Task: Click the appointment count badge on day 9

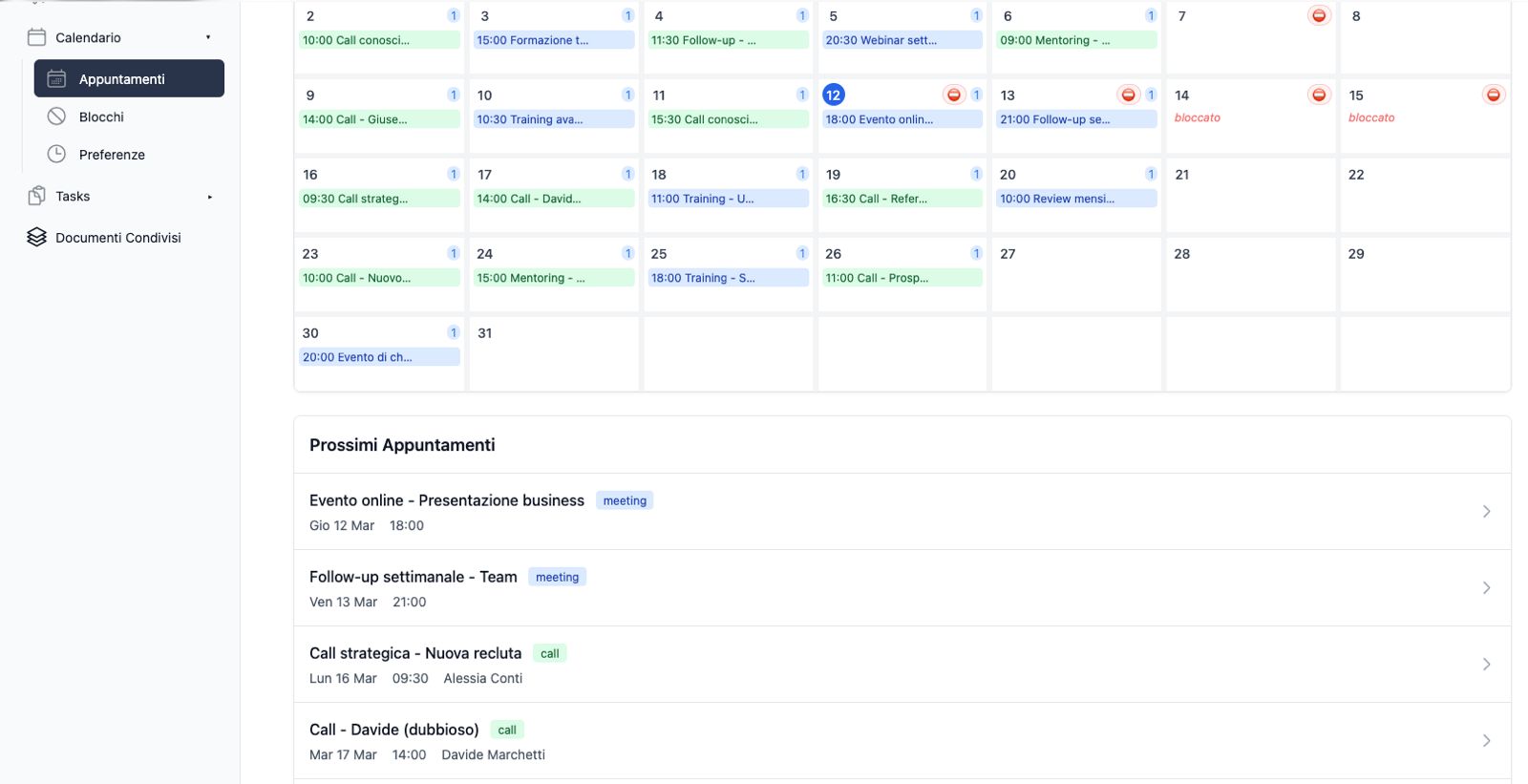Action: pos(453,95)
